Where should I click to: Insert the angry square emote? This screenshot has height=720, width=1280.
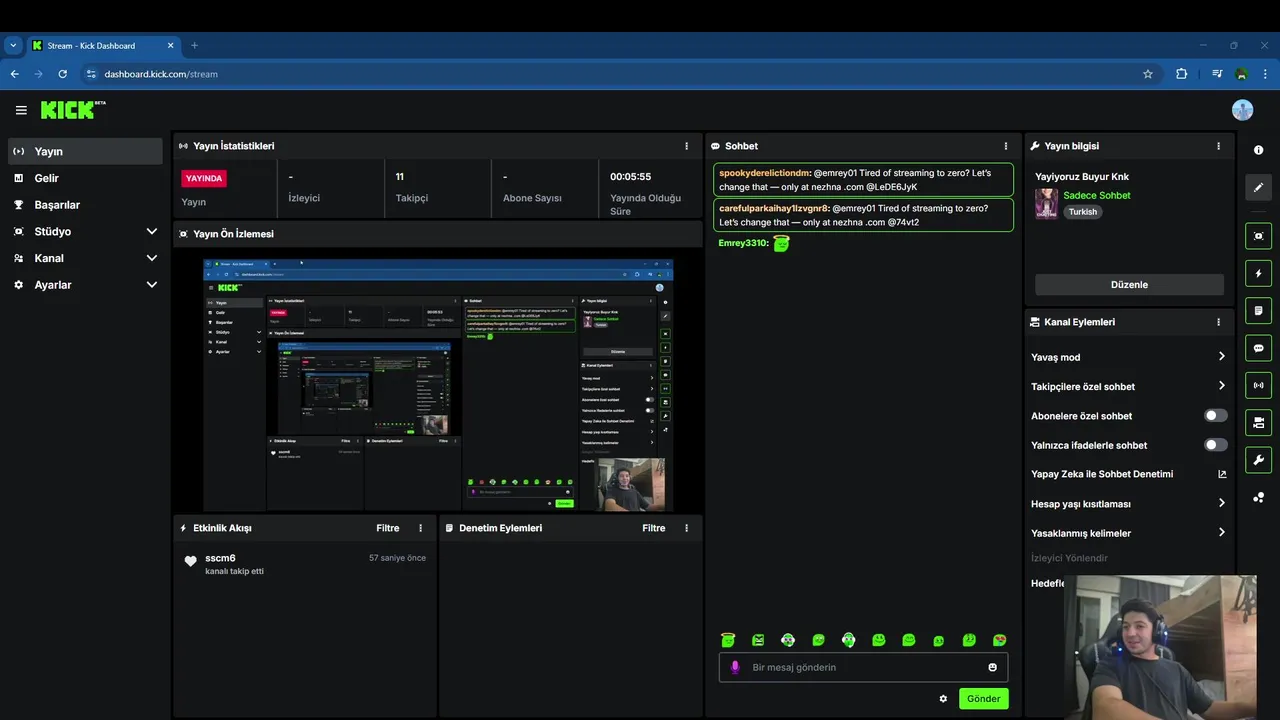758,640
